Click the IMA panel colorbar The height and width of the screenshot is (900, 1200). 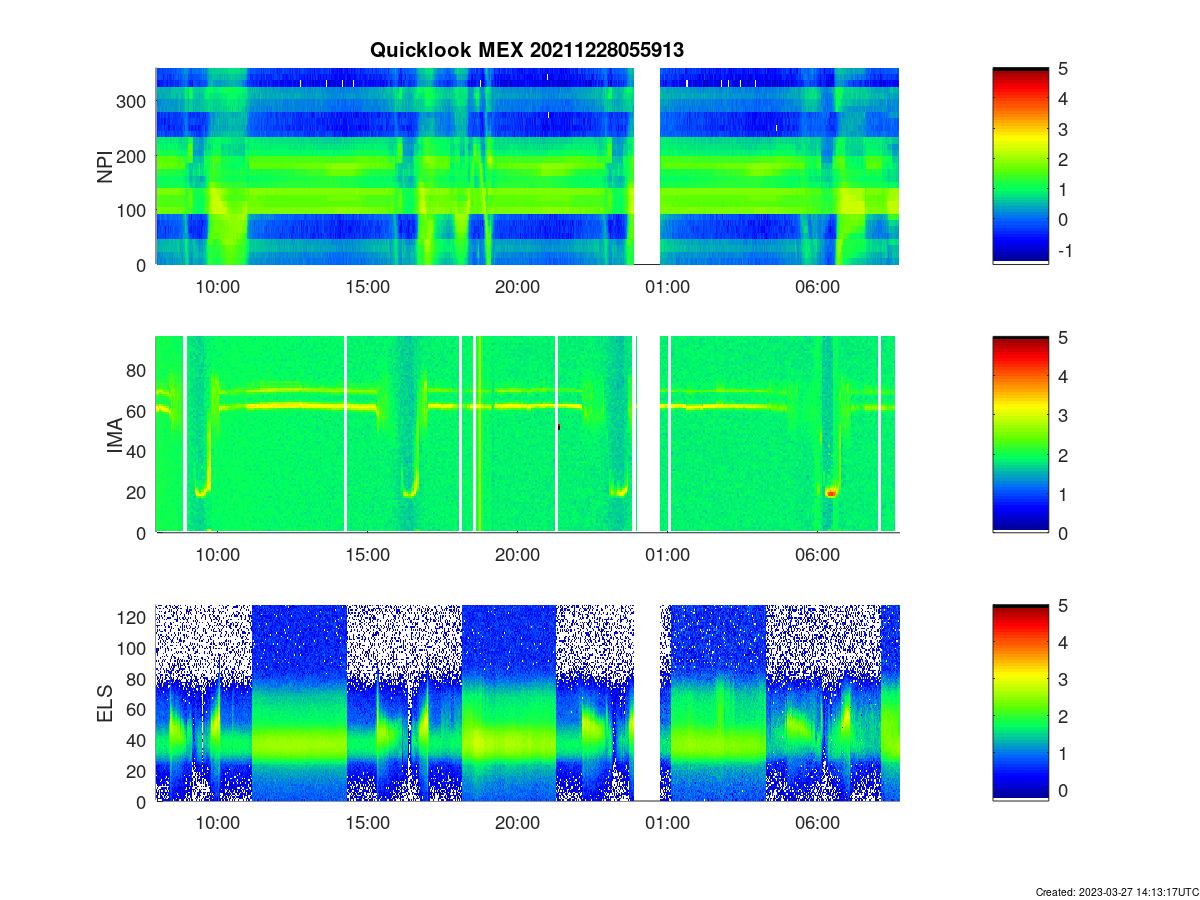1020,434
